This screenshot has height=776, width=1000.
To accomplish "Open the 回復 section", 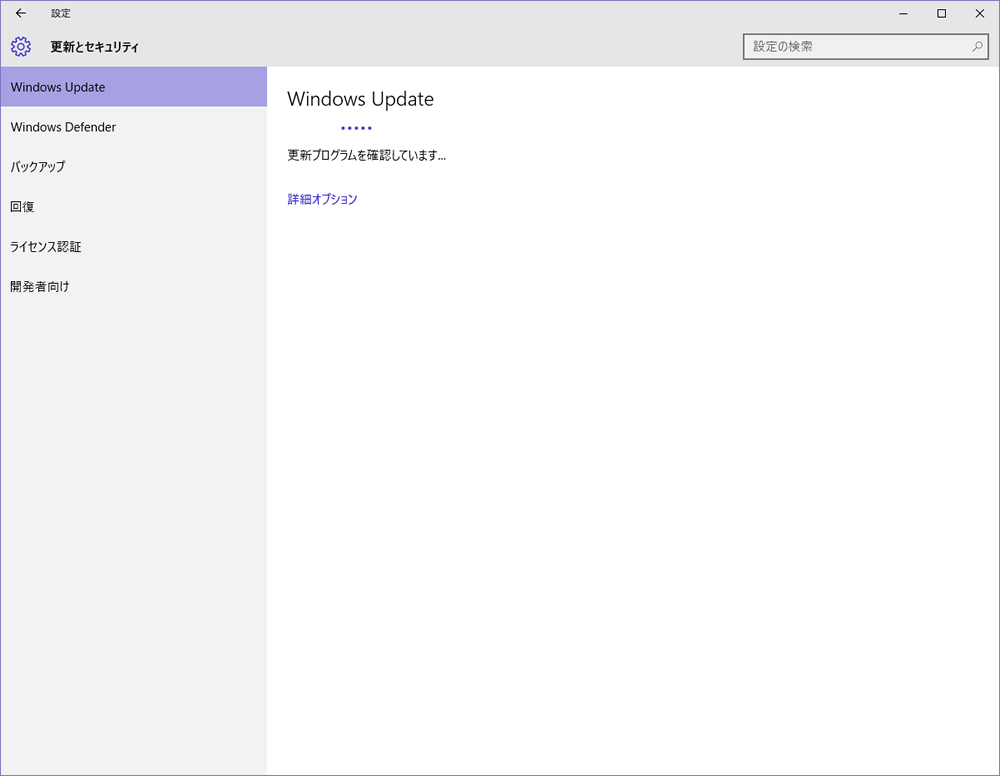I will pos(134,207).
